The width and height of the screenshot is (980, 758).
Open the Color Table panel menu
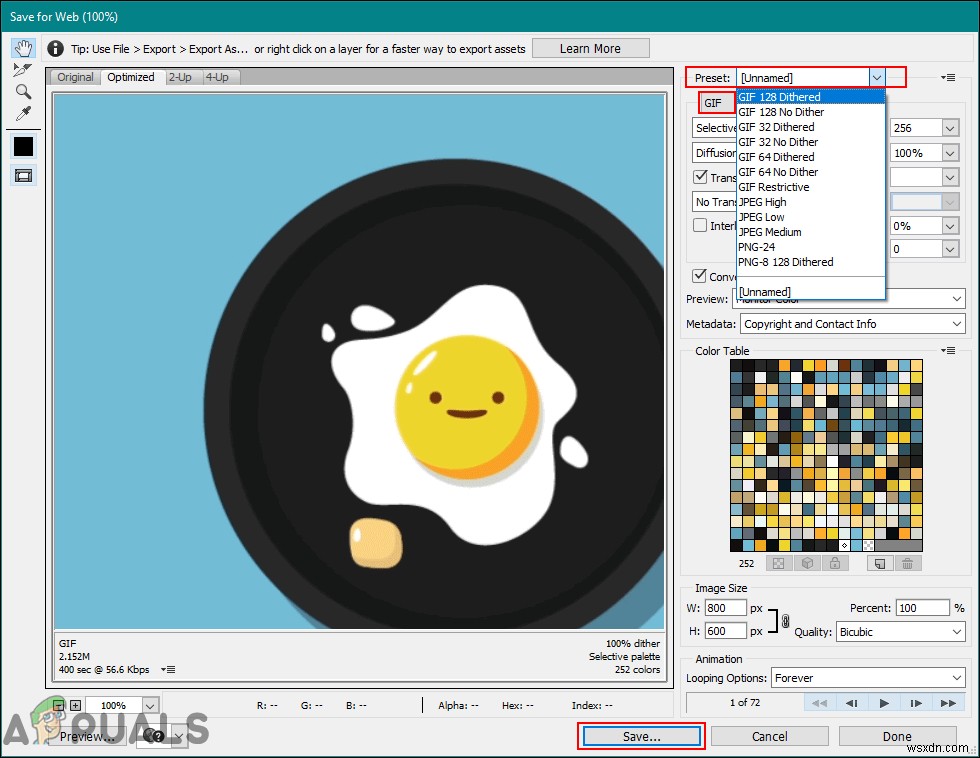[x=948, y=351]
